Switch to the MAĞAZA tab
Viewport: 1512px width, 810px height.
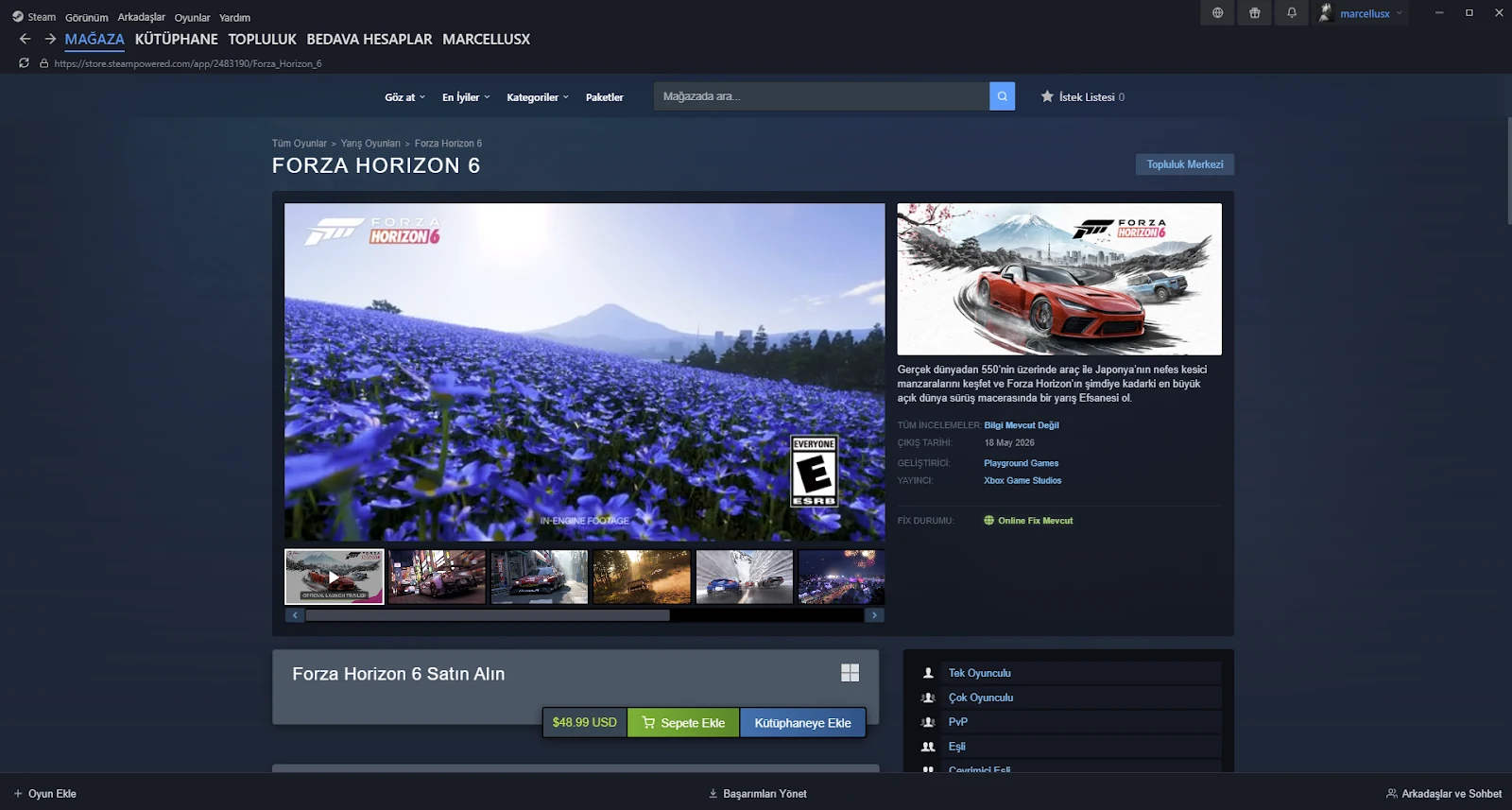pyautogui.click(x=94, y=39)
